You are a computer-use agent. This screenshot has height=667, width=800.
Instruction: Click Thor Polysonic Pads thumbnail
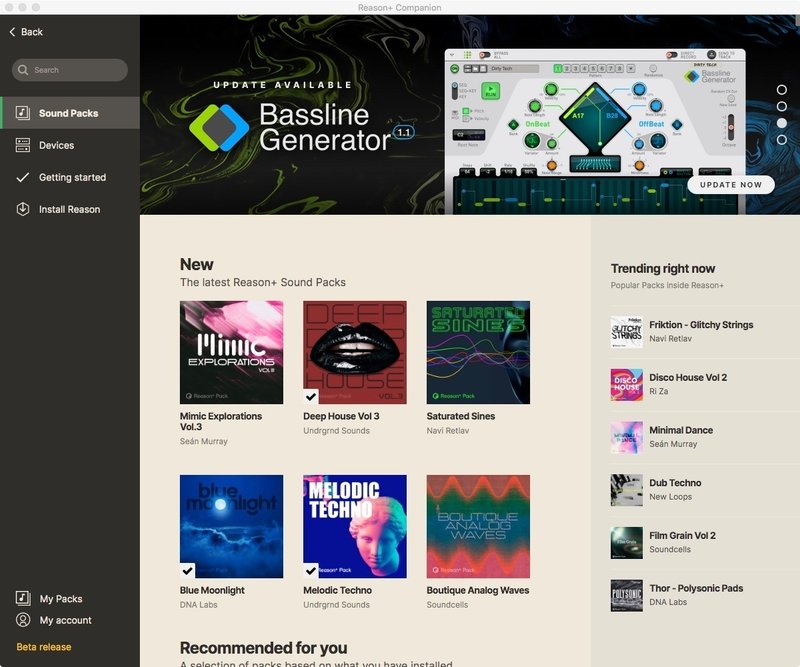click(627, 595)
